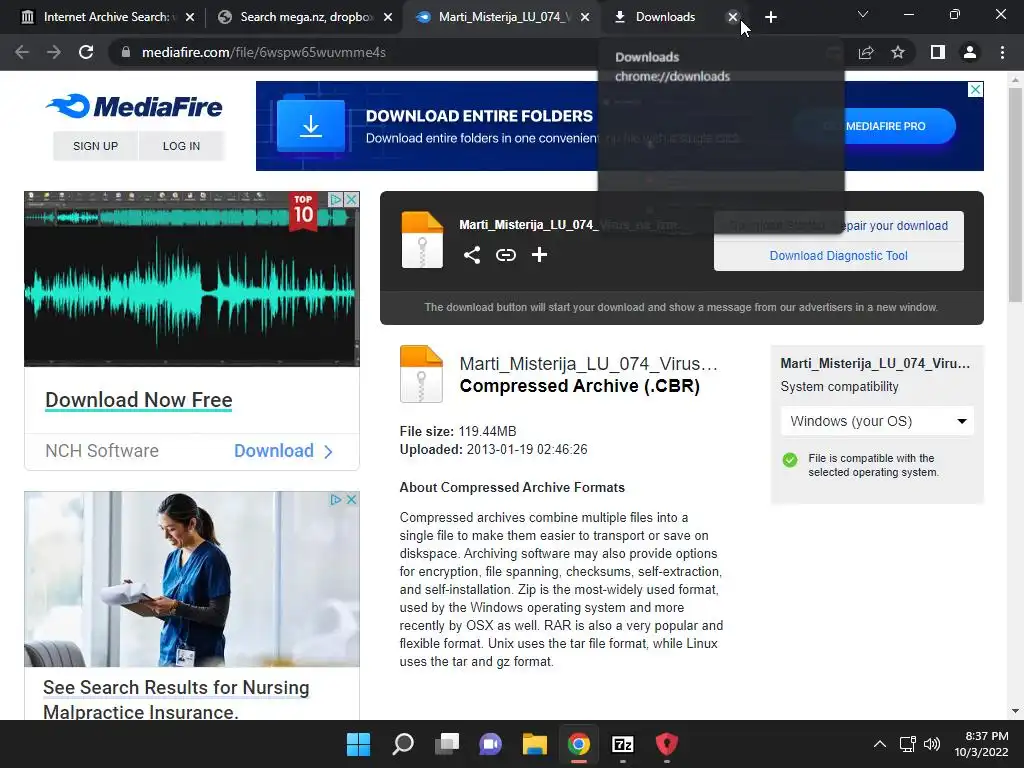Click the audio waveform ad image
The width and height of the screenshot is (1024, 768).
191,280
